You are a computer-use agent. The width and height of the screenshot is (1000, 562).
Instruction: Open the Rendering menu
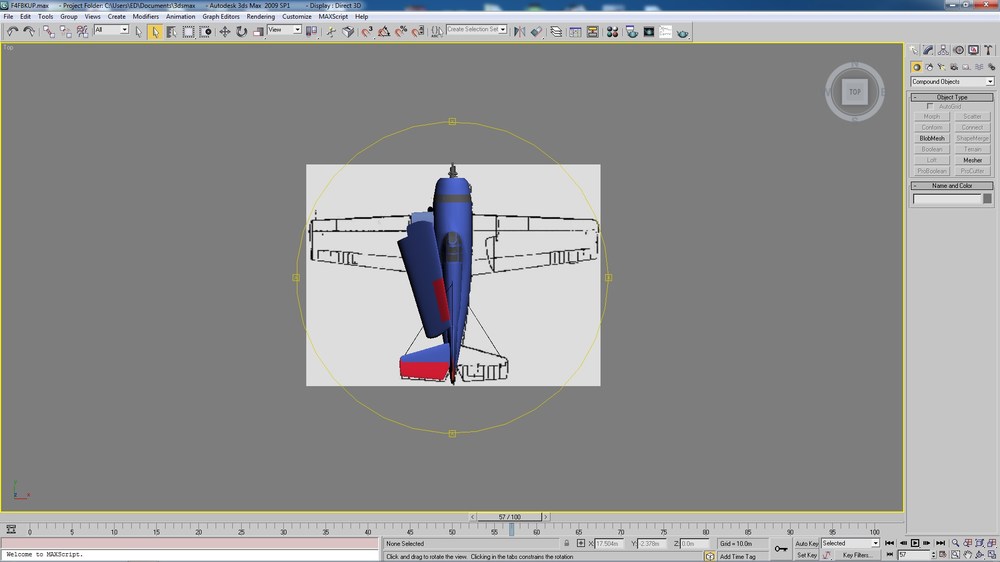click(x=260, y=17)
